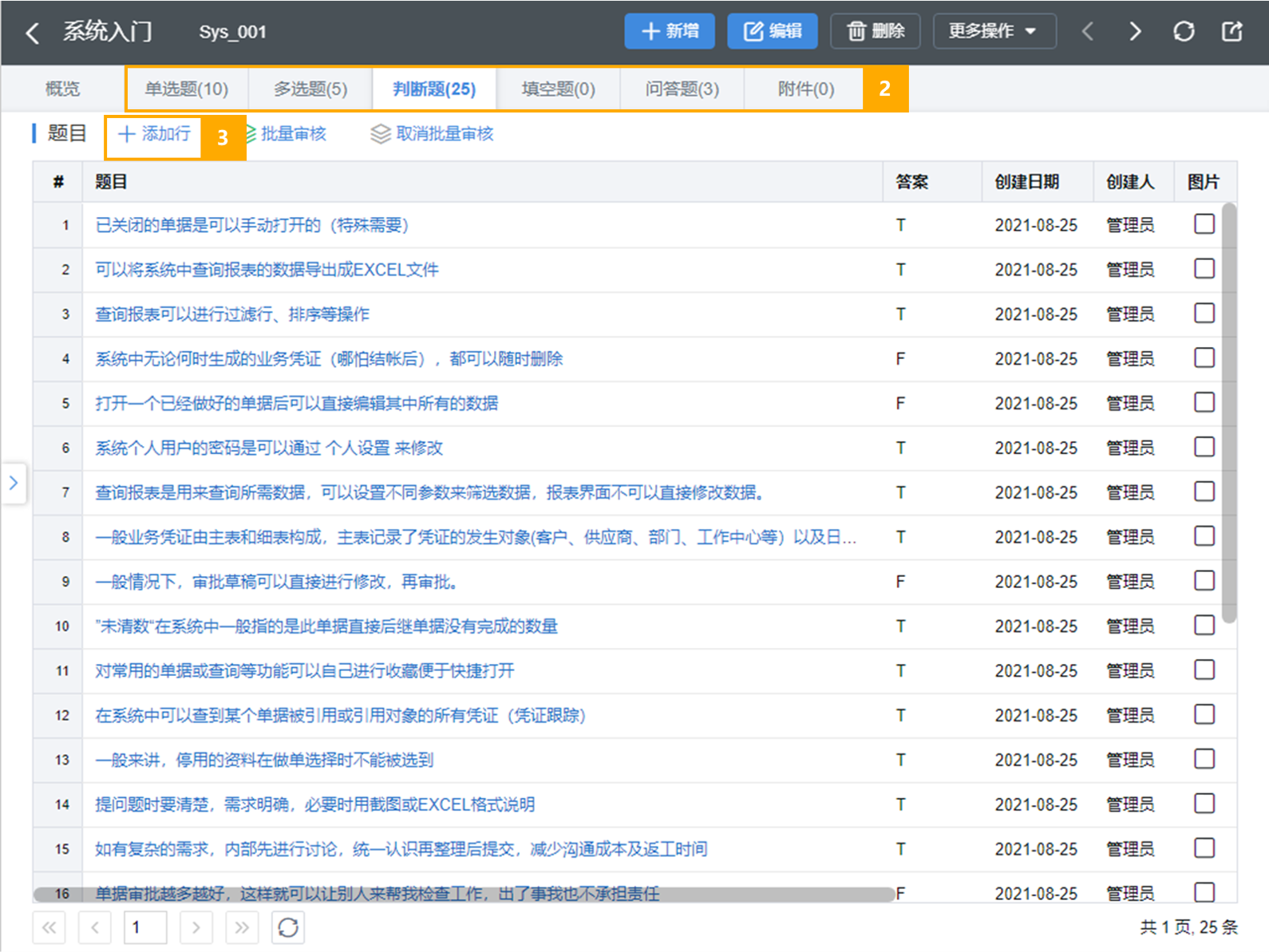The image size is (1269, 952).
Task: Check the 图片 box for row 4
Action: [x=1204, y=358]
